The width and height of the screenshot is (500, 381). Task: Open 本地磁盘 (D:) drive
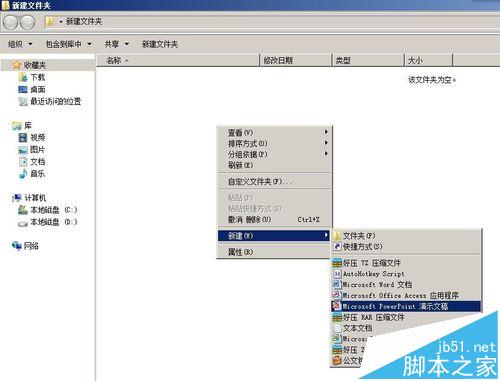point(48,222)
